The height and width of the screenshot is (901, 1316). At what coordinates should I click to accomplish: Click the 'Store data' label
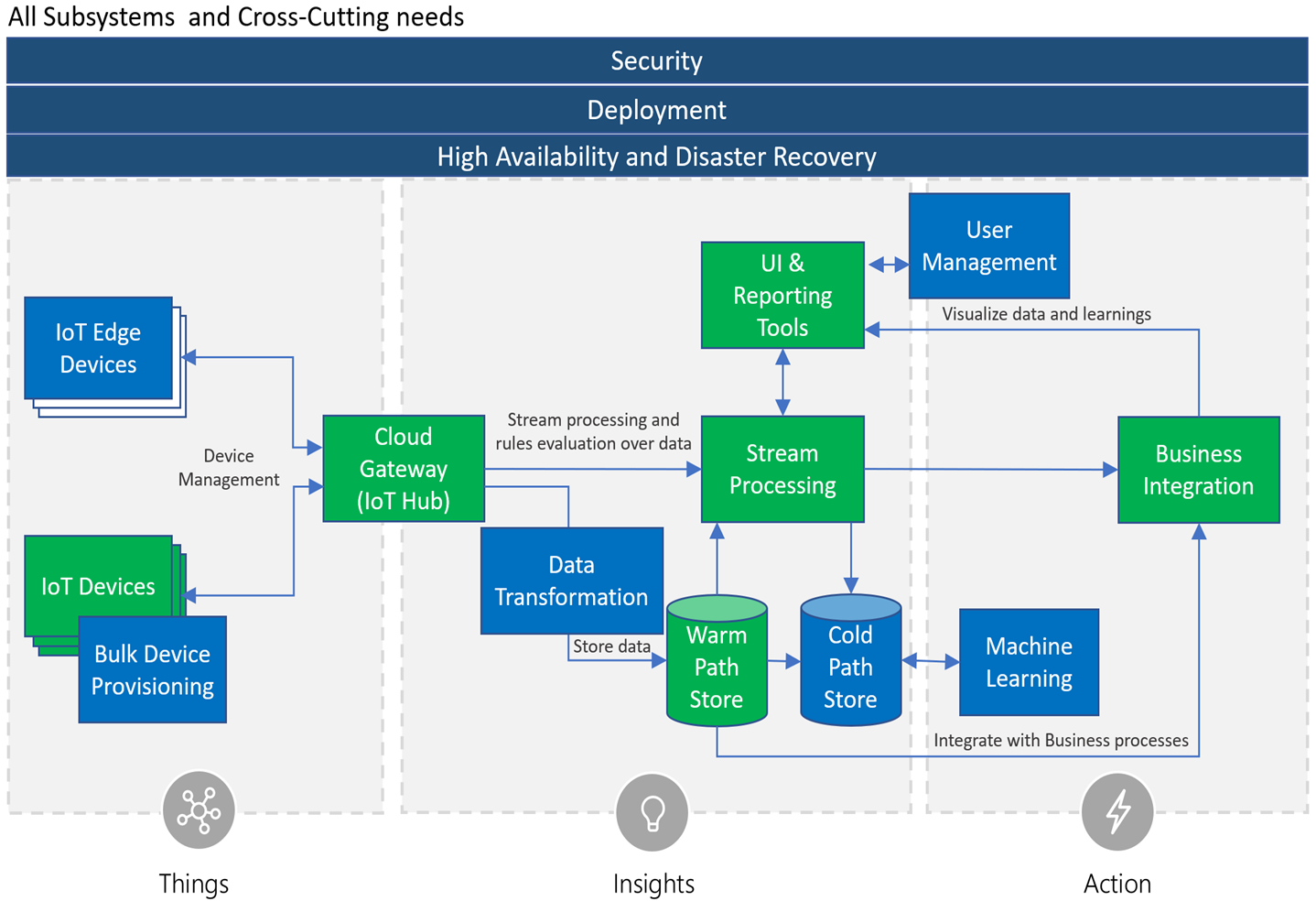click(611, 646)
